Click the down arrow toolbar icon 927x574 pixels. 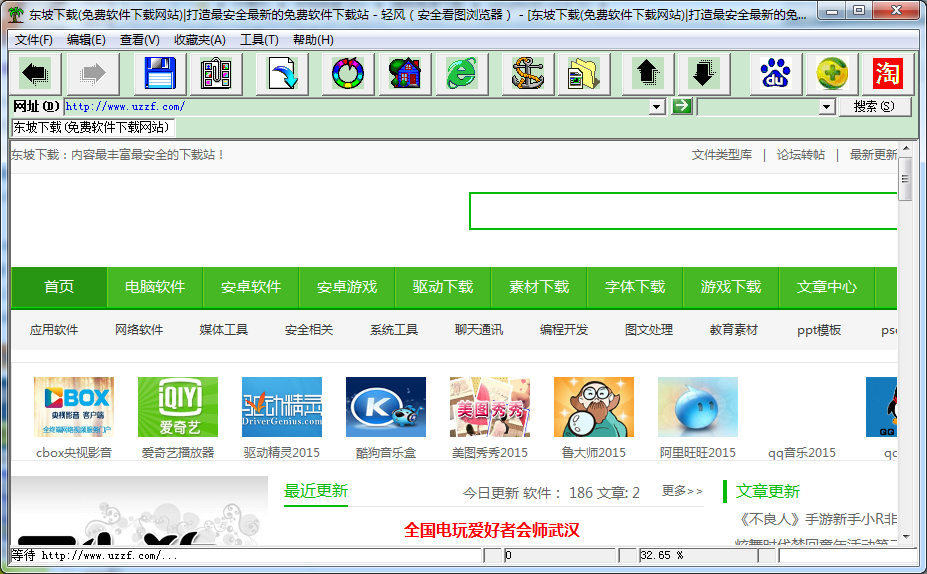(x=704, y=74)
